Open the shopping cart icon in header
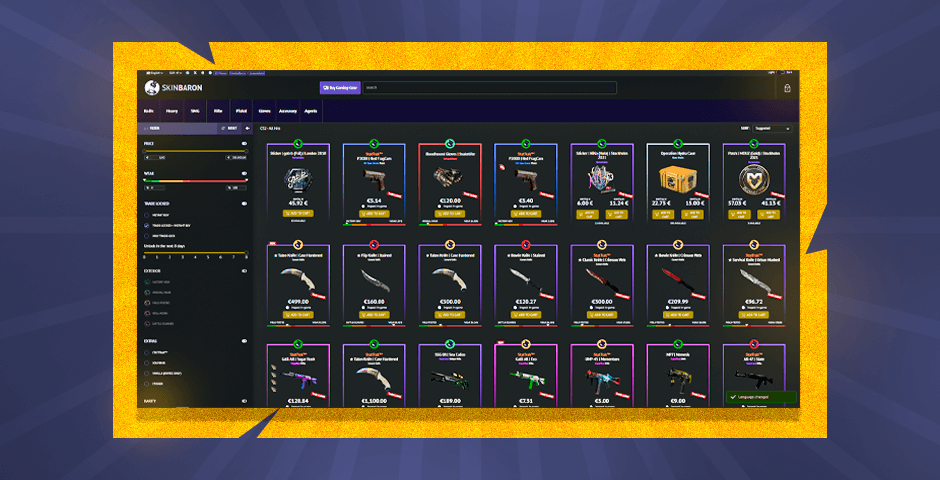Screen dimensions: 940x480 pos(787,88)
